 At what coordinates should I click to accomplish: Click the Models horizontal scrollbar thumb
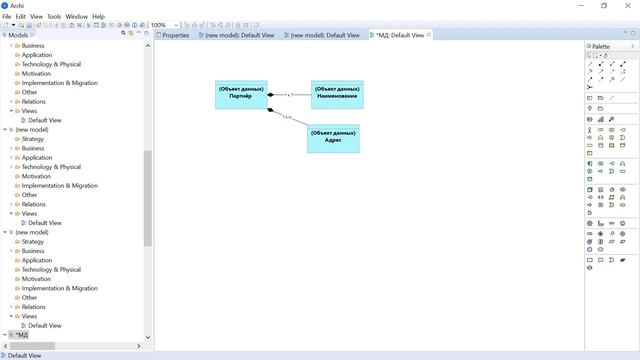click(32, 346)
